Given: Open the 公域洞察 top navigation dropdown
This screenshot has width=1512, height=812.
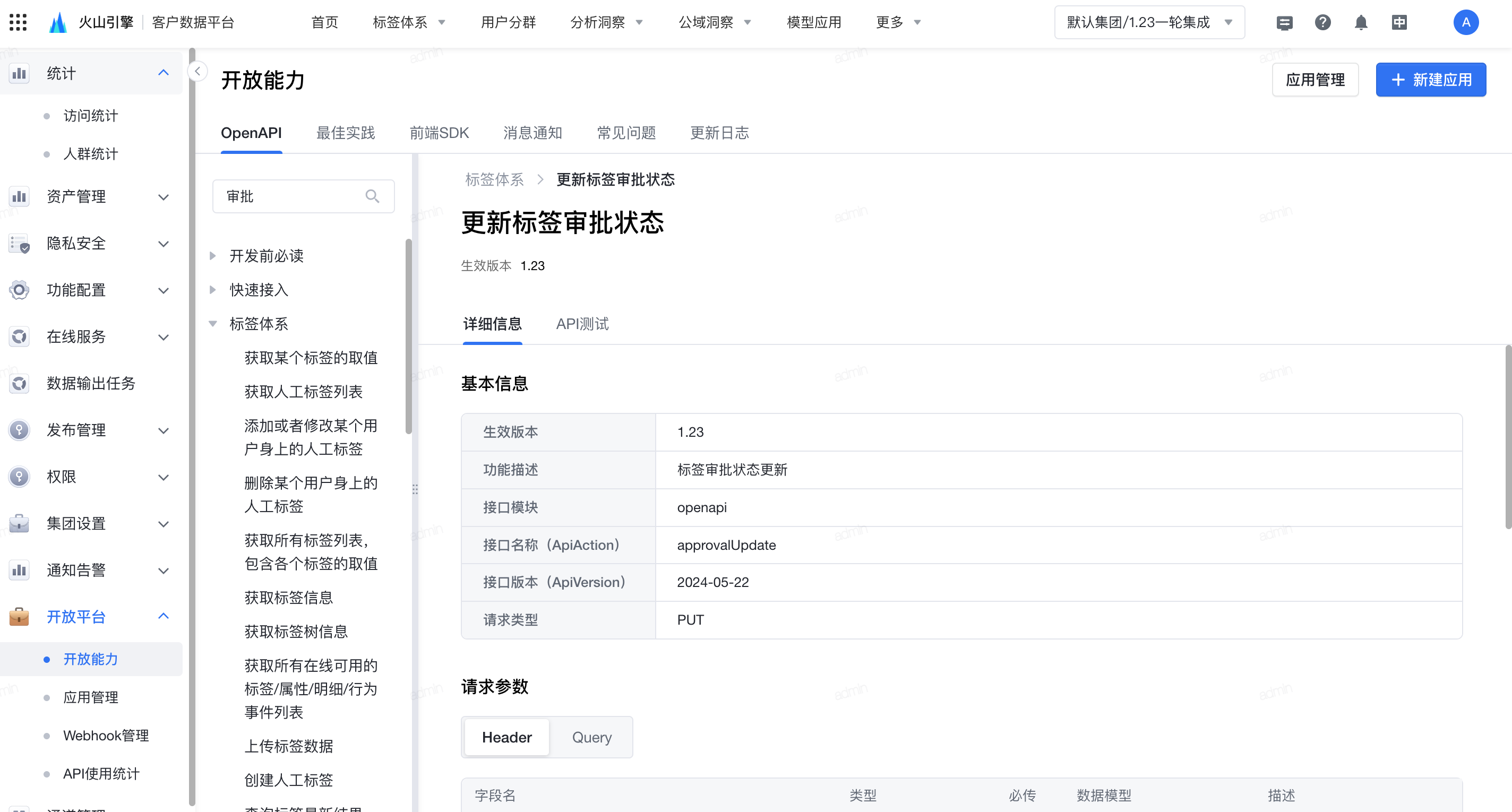Looking at the screenshot, I should tap(715, 22).
